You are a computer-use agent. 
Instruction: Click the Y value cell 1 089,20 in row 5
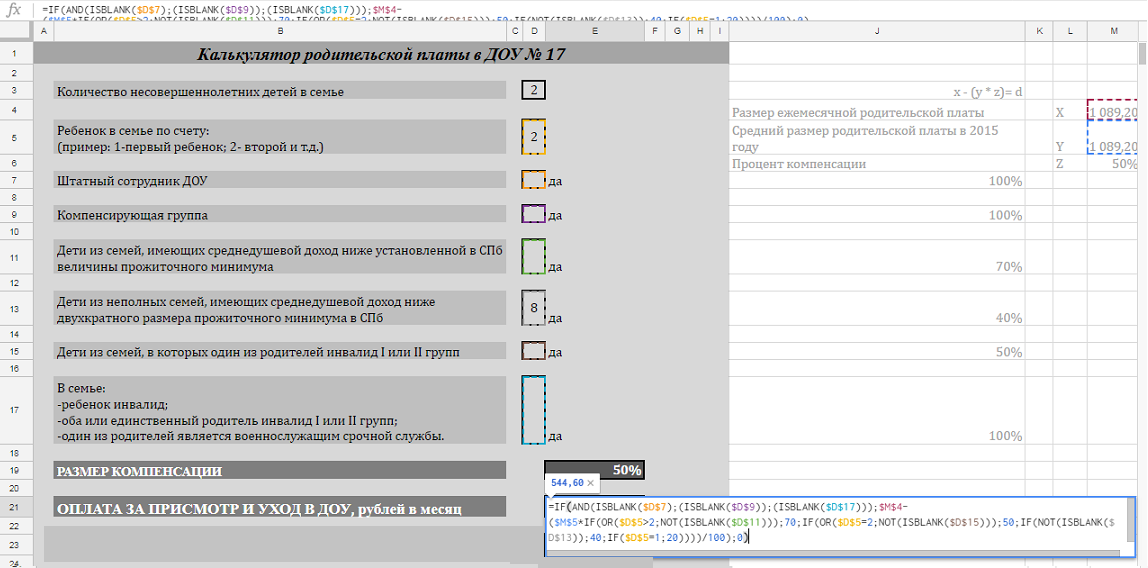point(1113,138)
